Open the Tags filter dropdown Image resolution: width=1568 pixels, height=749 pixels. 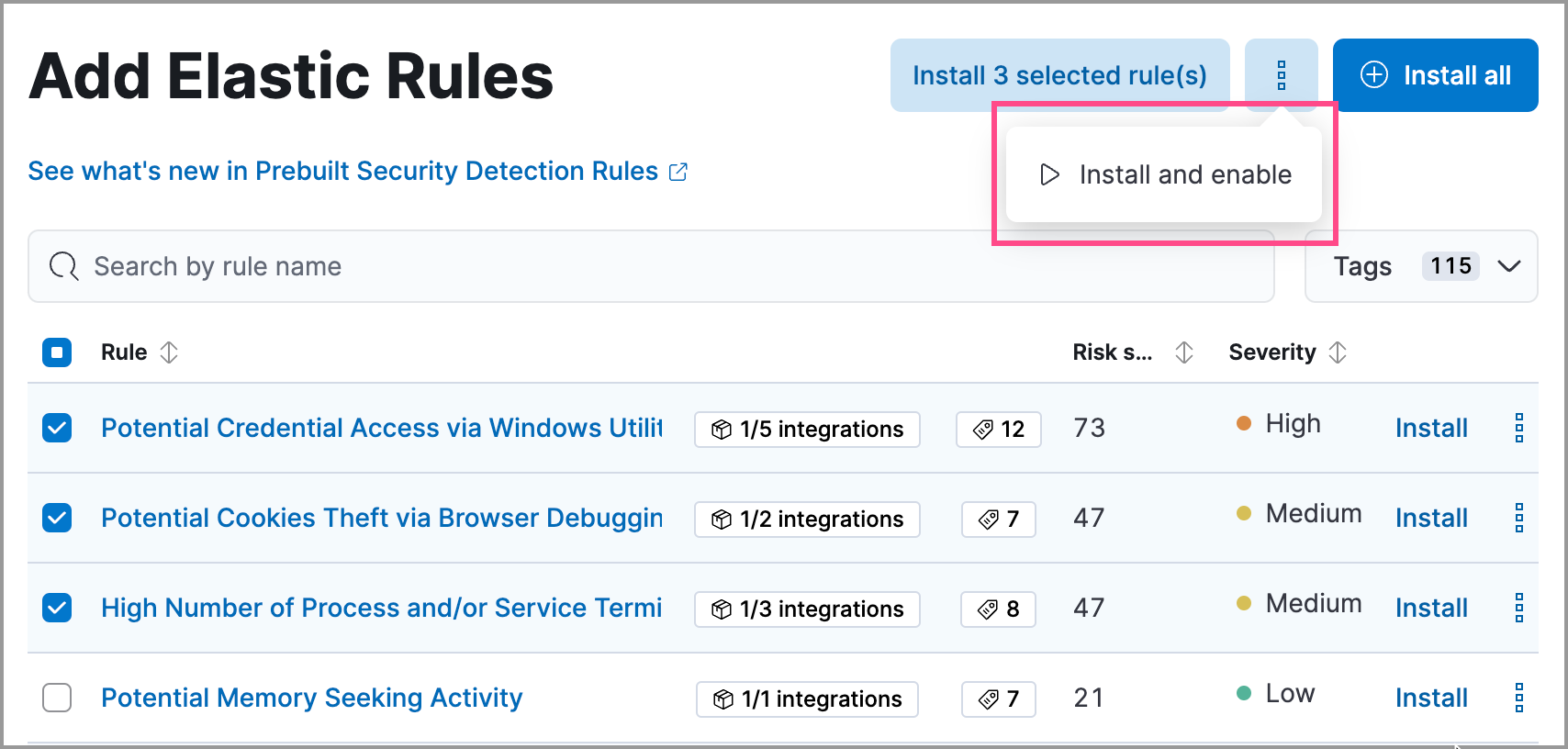pyautogui.click(x=1421, y=266)
